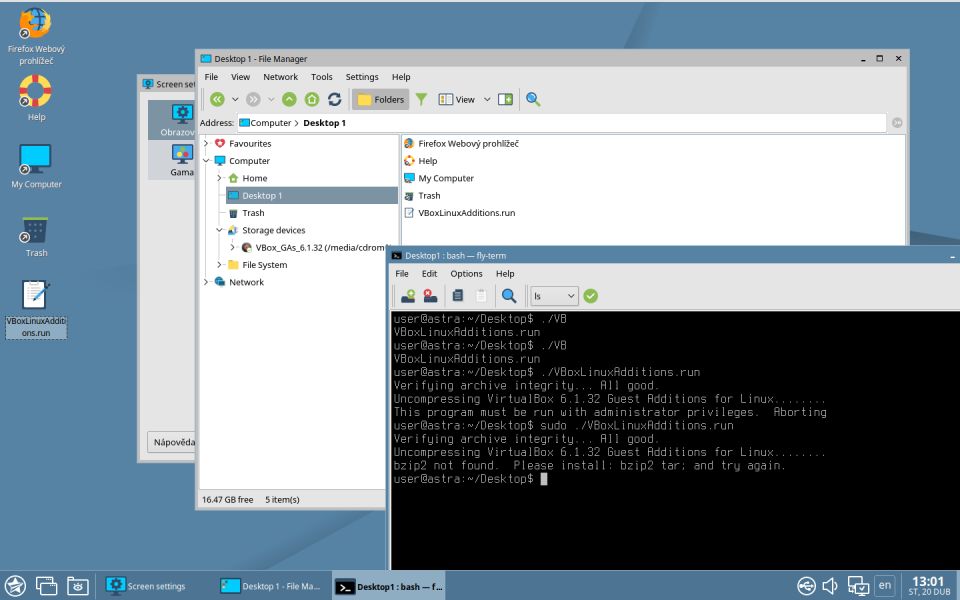Open the volume tray icon
Screen dimensions: 960x600
[830, 586]
